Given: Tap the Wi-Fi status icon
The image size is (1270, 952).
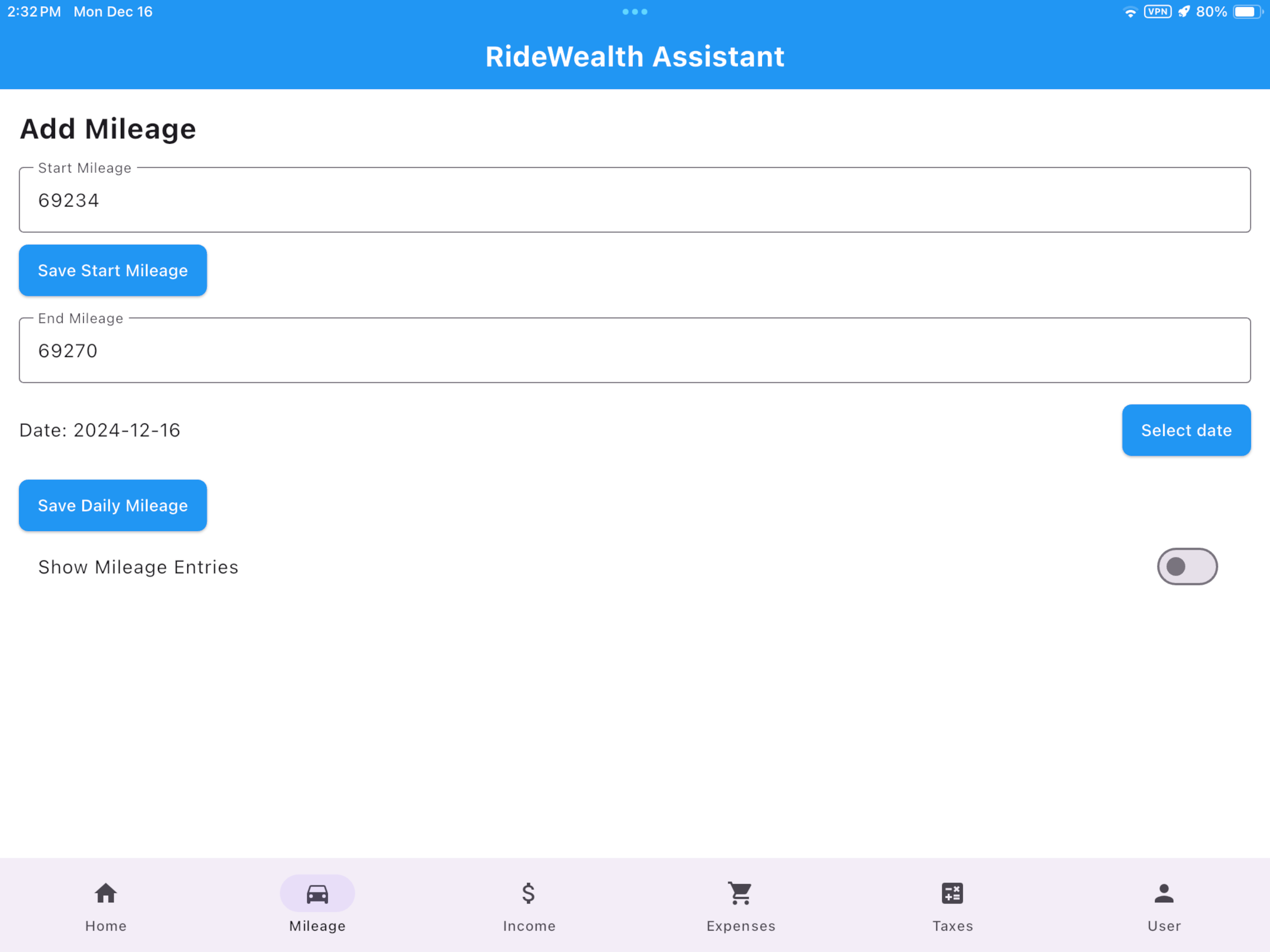Looking at the screenshot, I should click(1130, 12).
